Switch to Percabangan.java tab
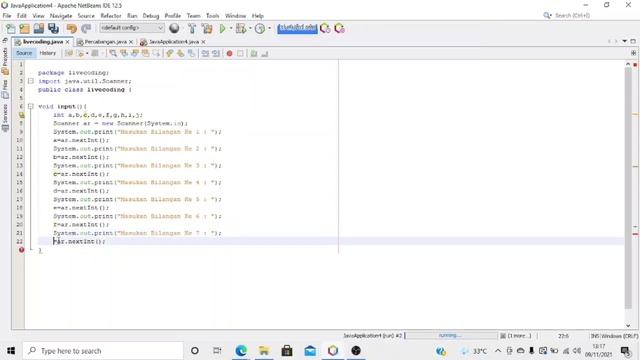This screenshot has width=640, height=360. (105, 42)
